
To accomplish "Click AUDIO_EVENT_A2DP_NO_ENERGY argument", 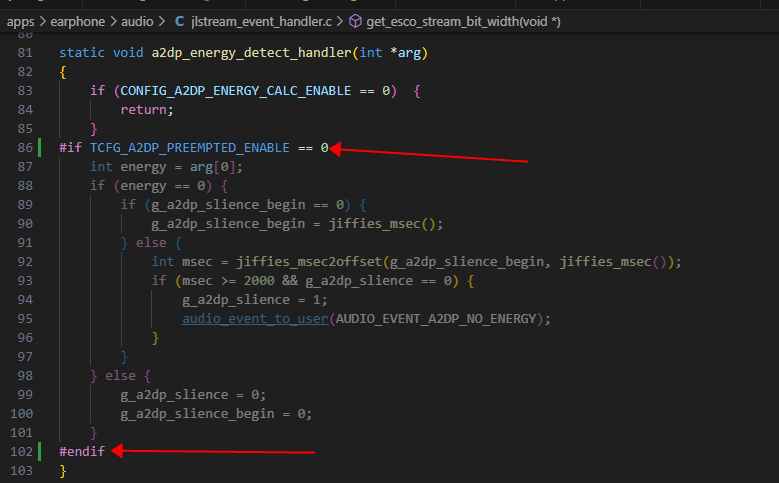I will [x=436, y=319].
